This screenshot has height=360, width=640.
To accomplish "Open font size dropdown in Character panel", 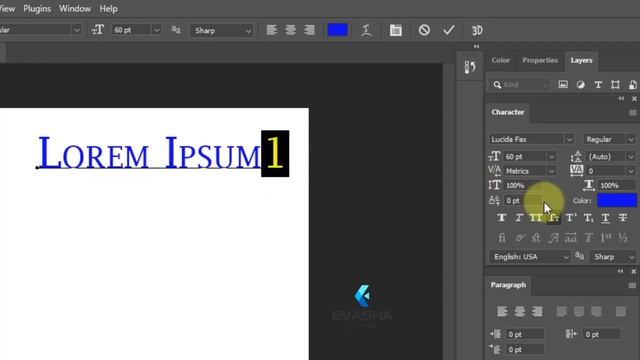I will coord(551,157).
